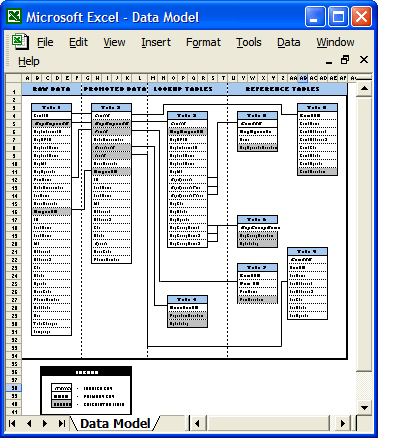This screenshot has width=400, height=438.
Task: Open the Format menu
Action: (203, 42)
